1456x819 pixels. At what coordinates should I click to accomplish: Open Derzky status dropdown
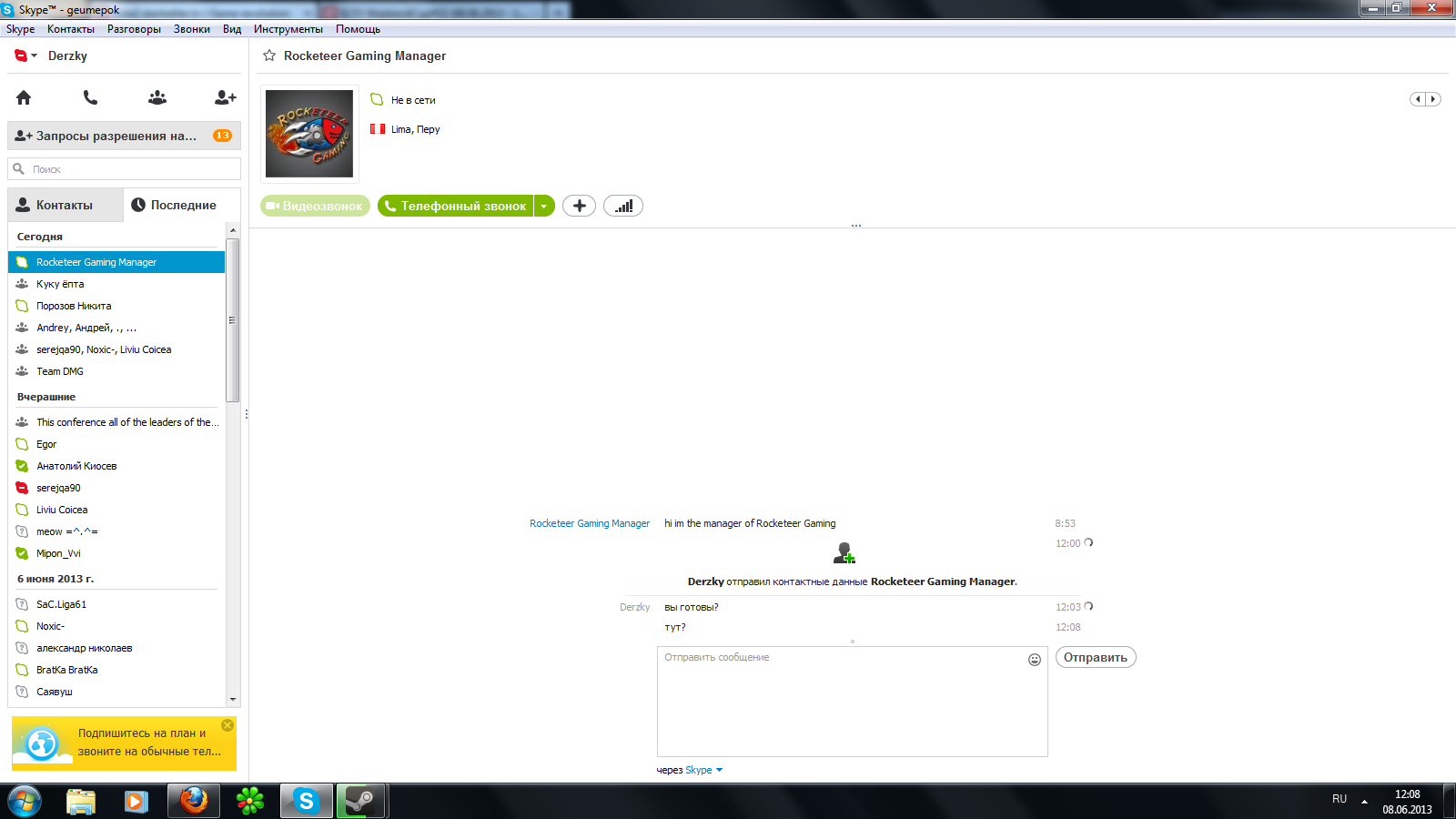25,56
